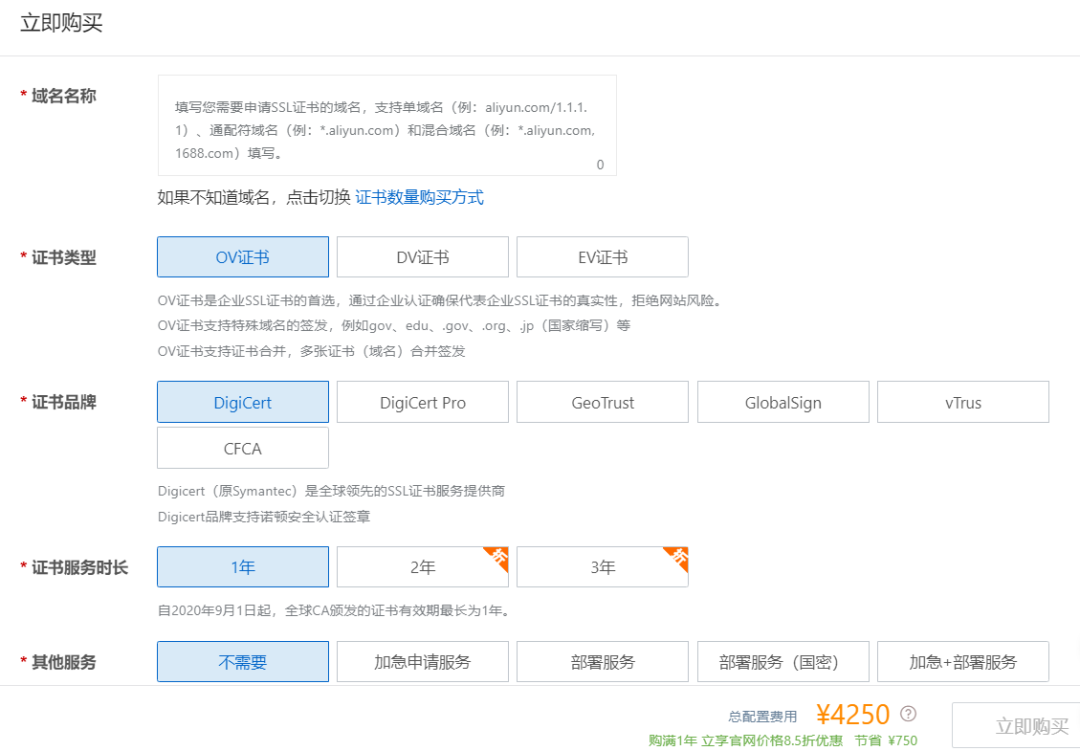Select 加急+部署服务 service option
Screen dimensions: 1080x751
(962, 661)
